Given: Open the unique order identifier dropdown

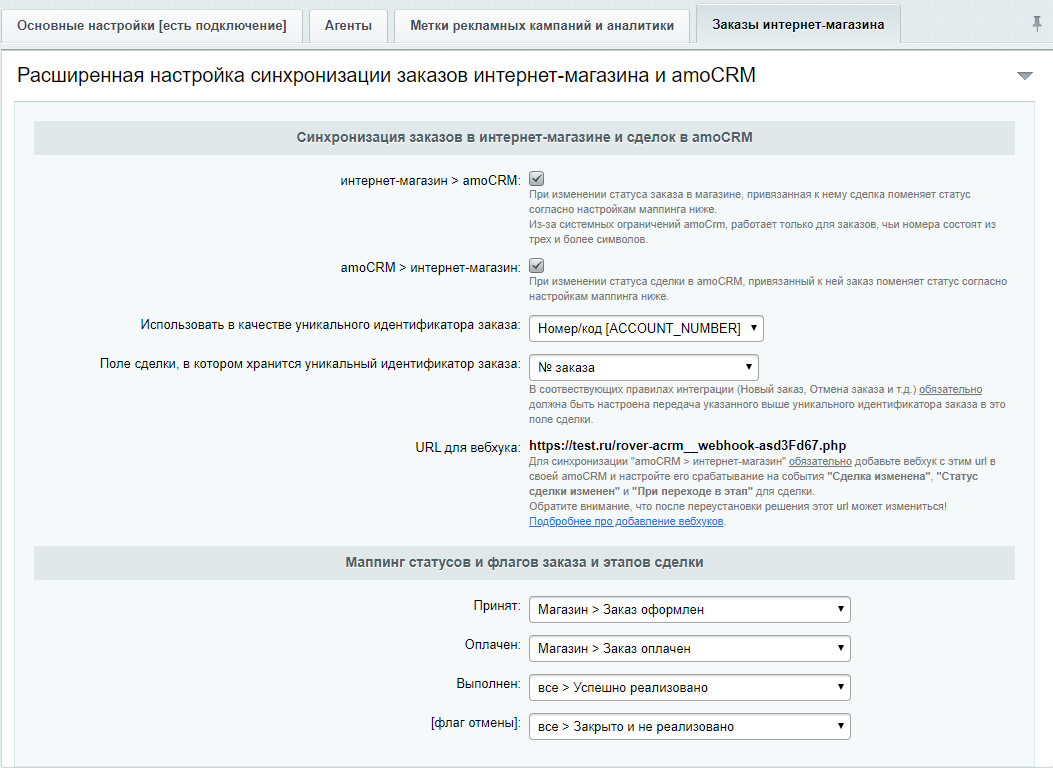Looking at the screenshot, I should click(x=645, y=328).
